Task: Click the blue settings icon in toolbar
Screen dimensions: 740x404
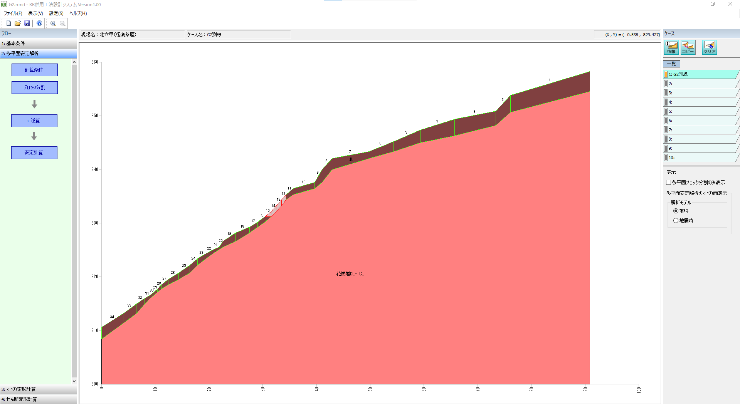Action: click(39, 22)
